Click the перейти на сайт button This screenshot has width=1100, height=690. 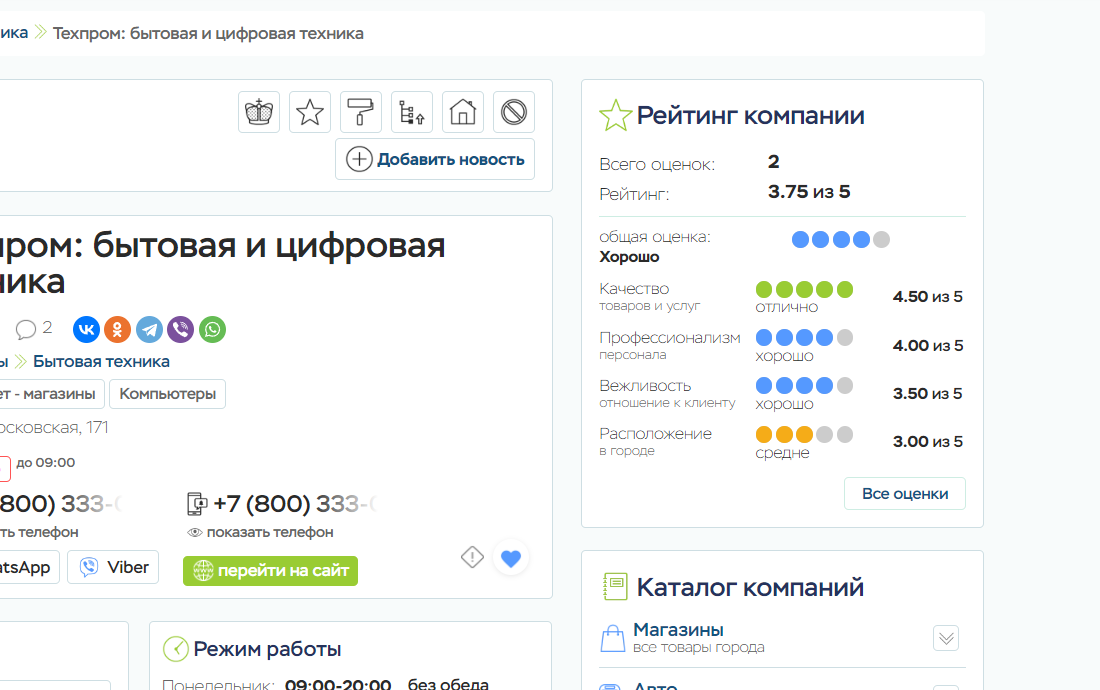point(270,571)
